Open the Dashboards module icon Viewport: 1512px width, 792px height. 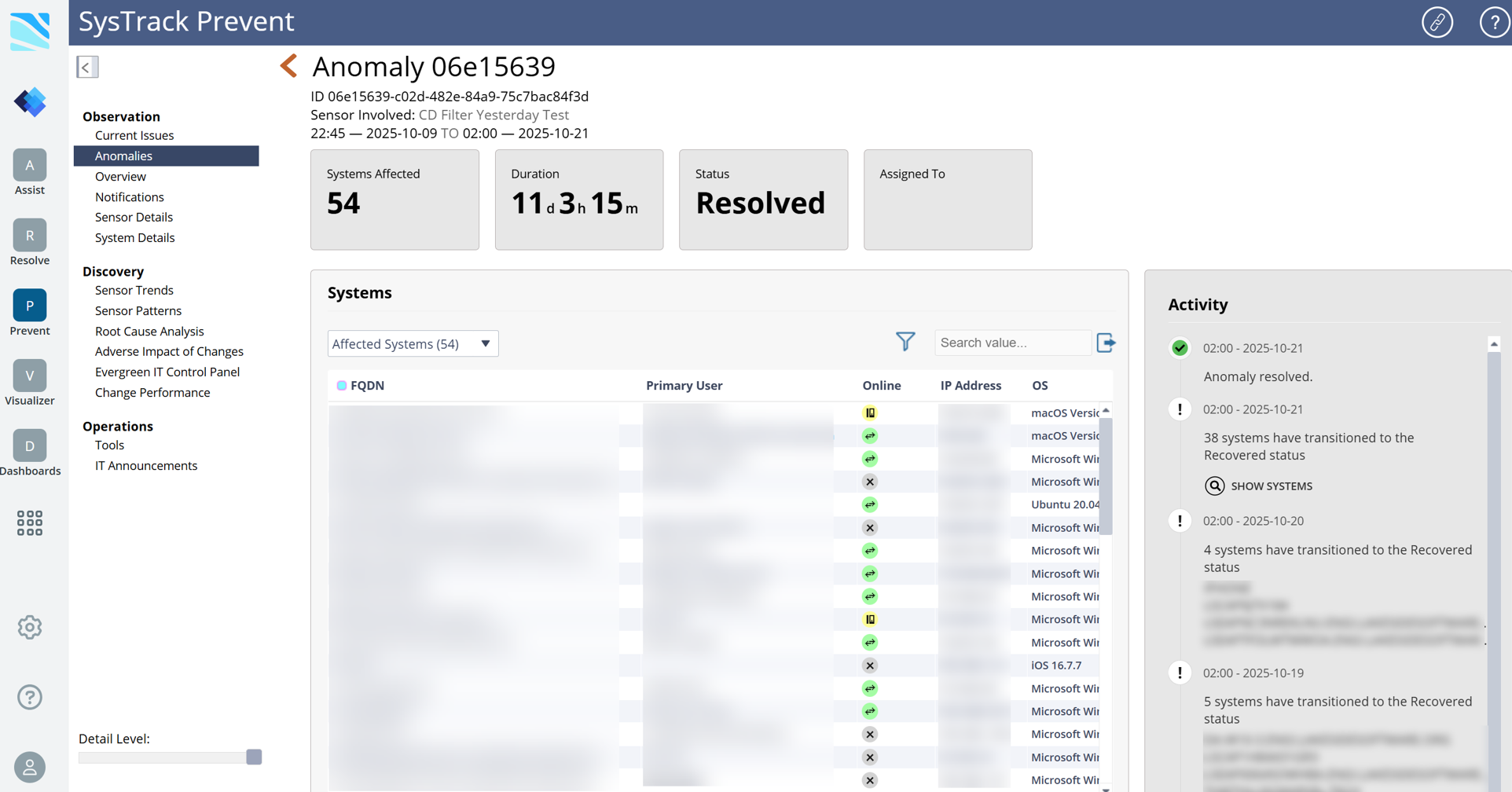[x=30, y=446]
